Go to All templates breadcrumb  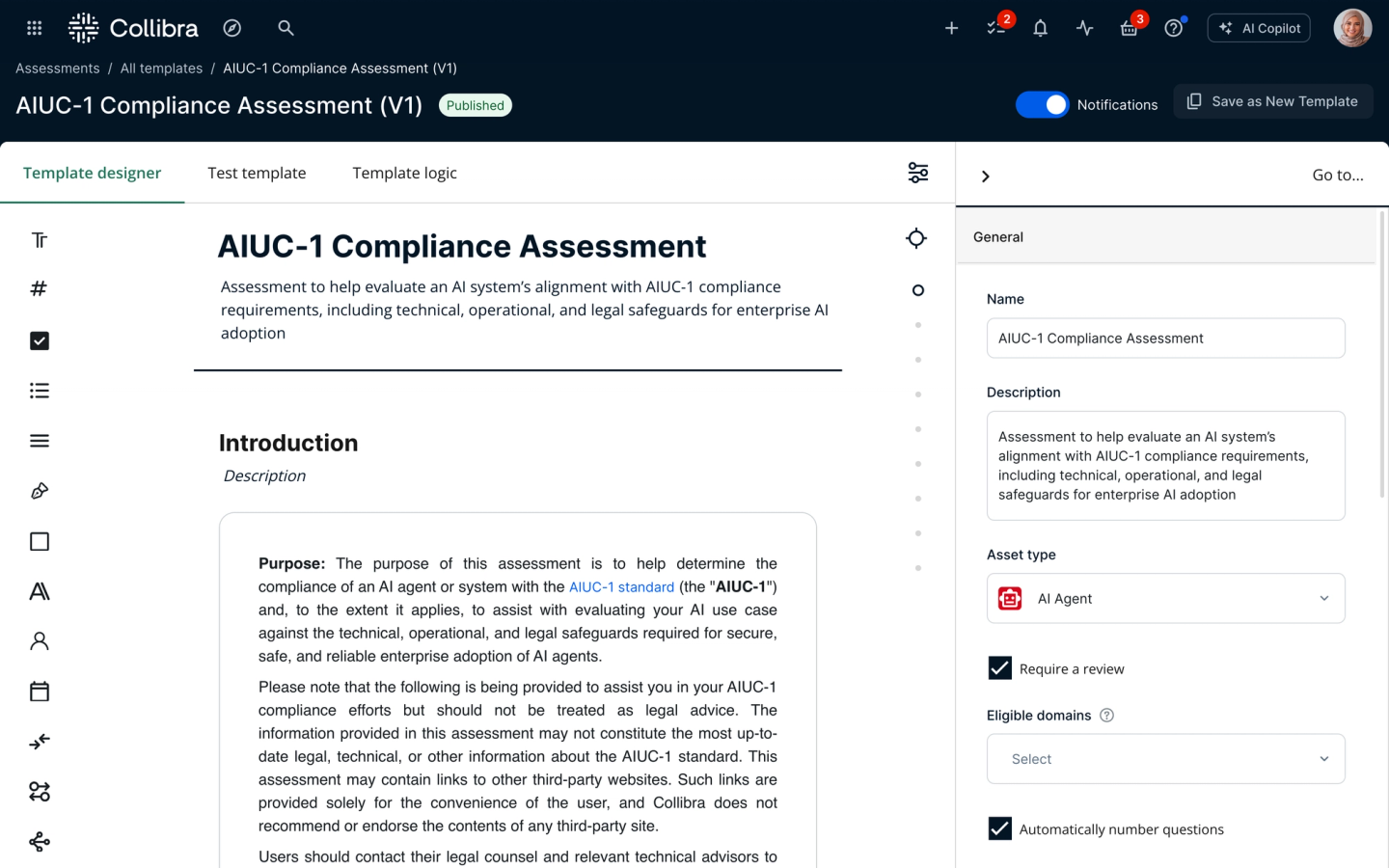click(x=161, y=68)
